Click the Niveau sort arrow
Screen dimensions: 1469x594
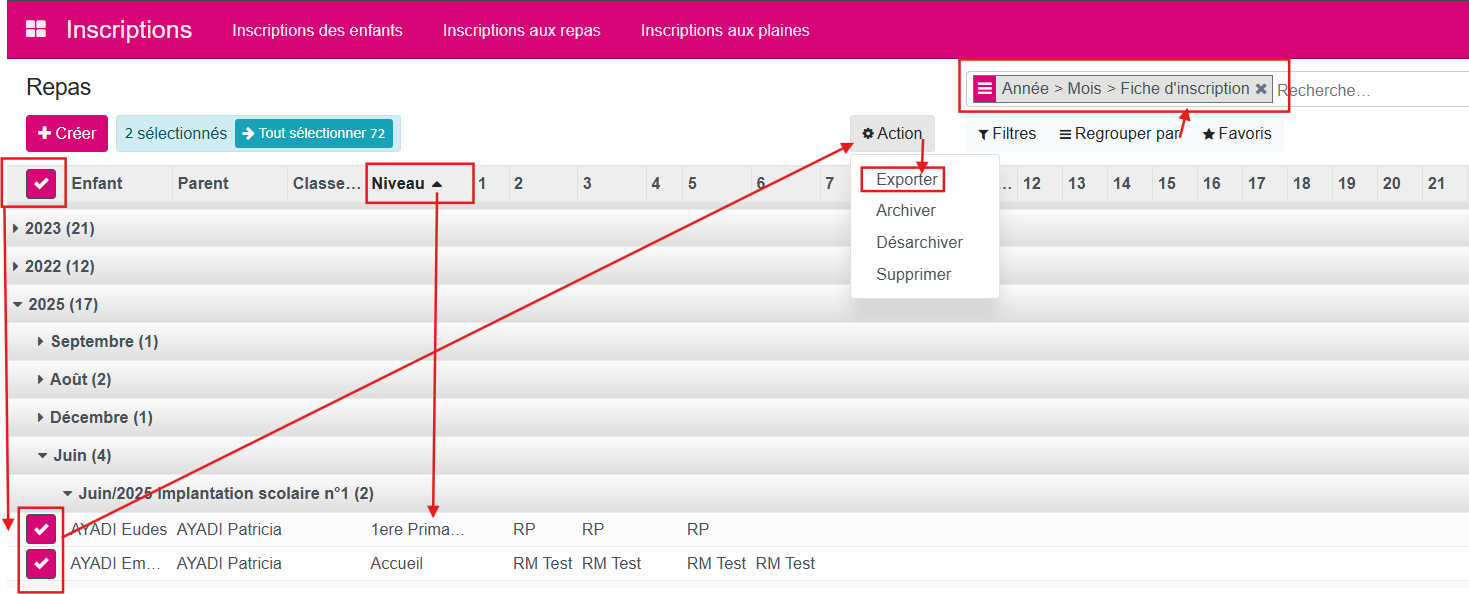437,184
